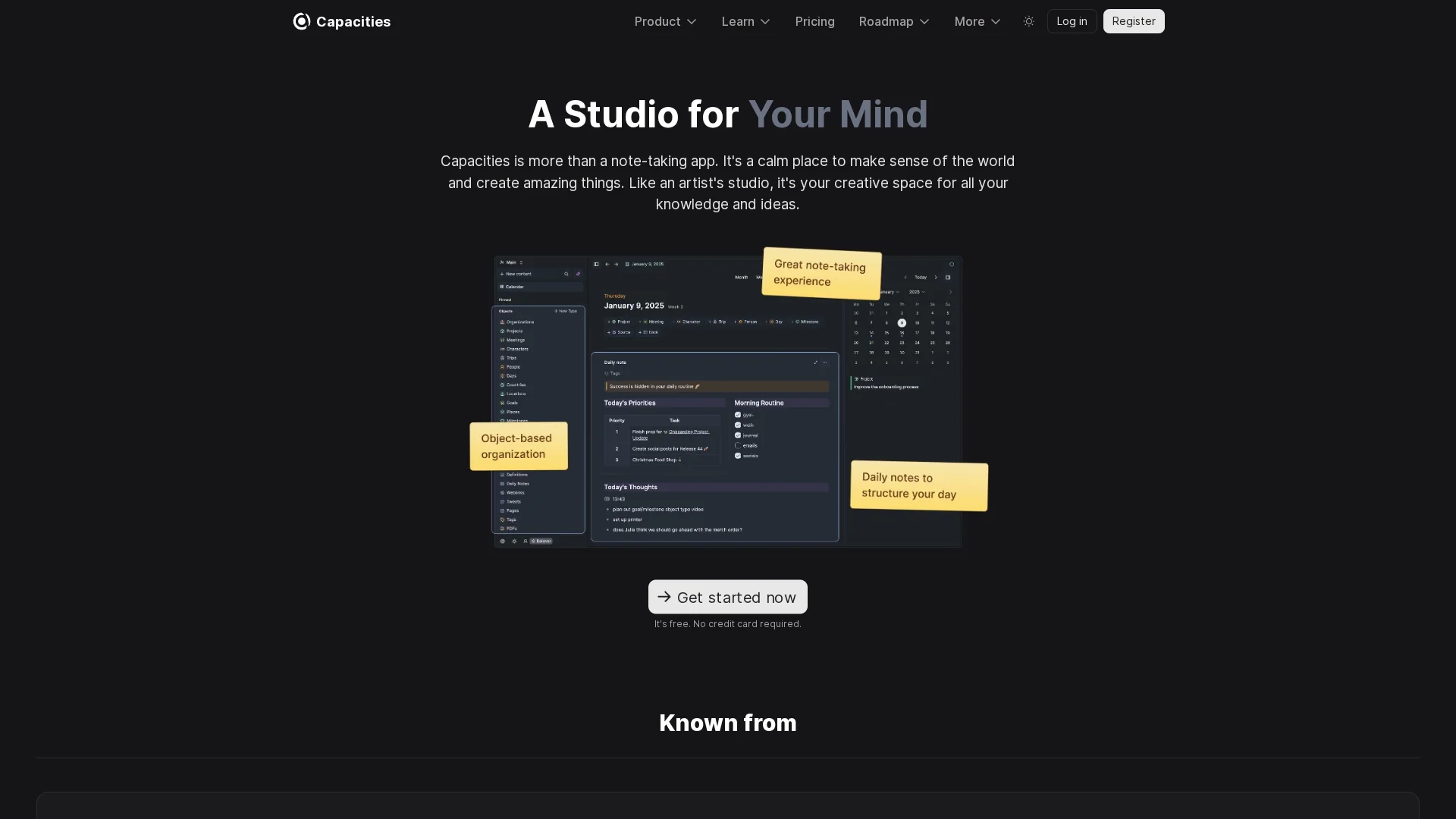Screen dimensions: 1456x819
Task: Open the More menu
Action: (977, 21)
